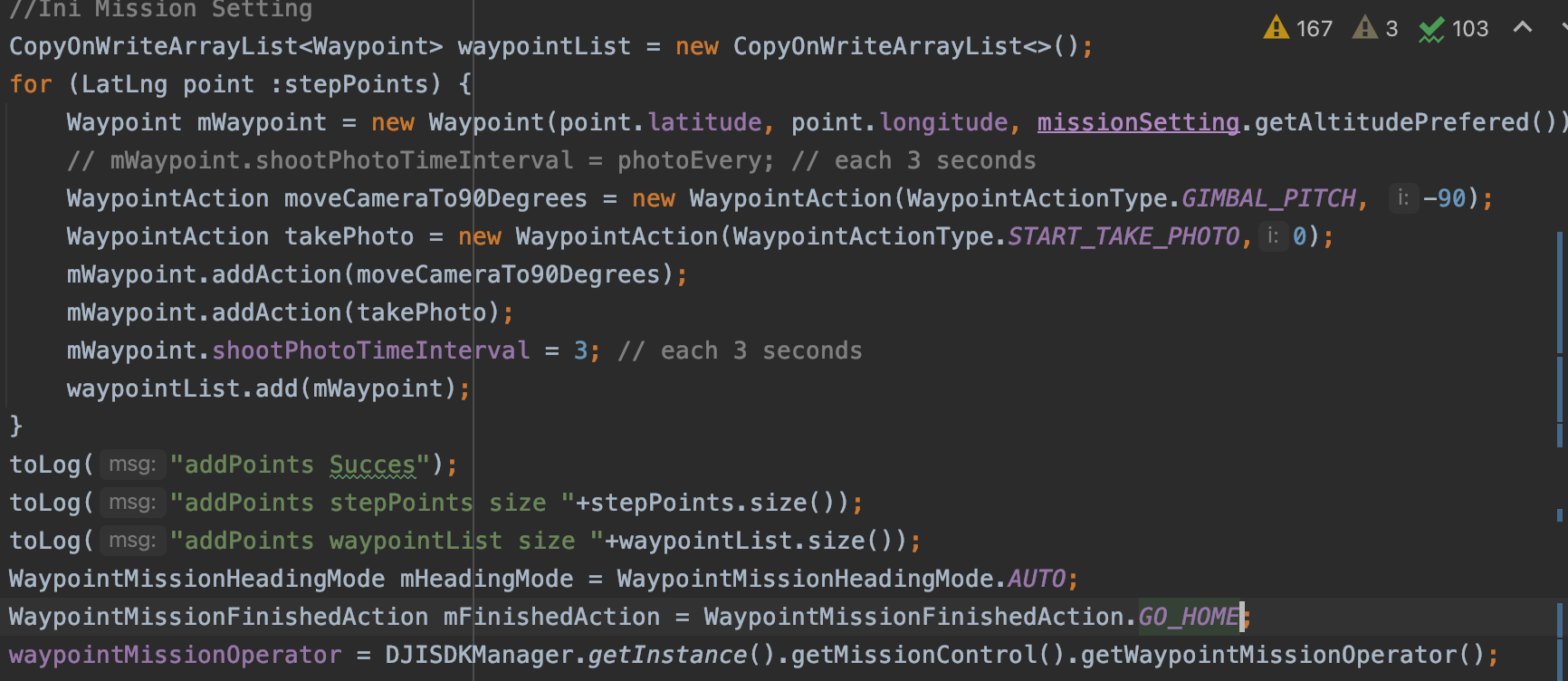Click 'addAction(takePhoto)' call
Image resolution: width=1568 pixels, height=681 pixels.
tap(356, 312)
